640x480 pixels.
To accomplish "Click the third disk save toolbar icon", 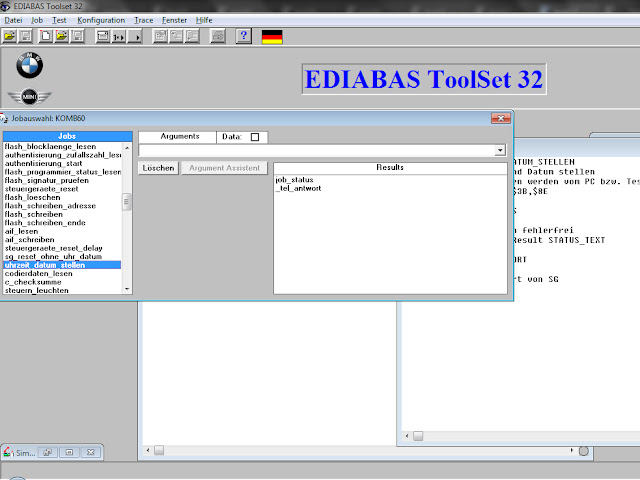I will [x=78, y=36].
